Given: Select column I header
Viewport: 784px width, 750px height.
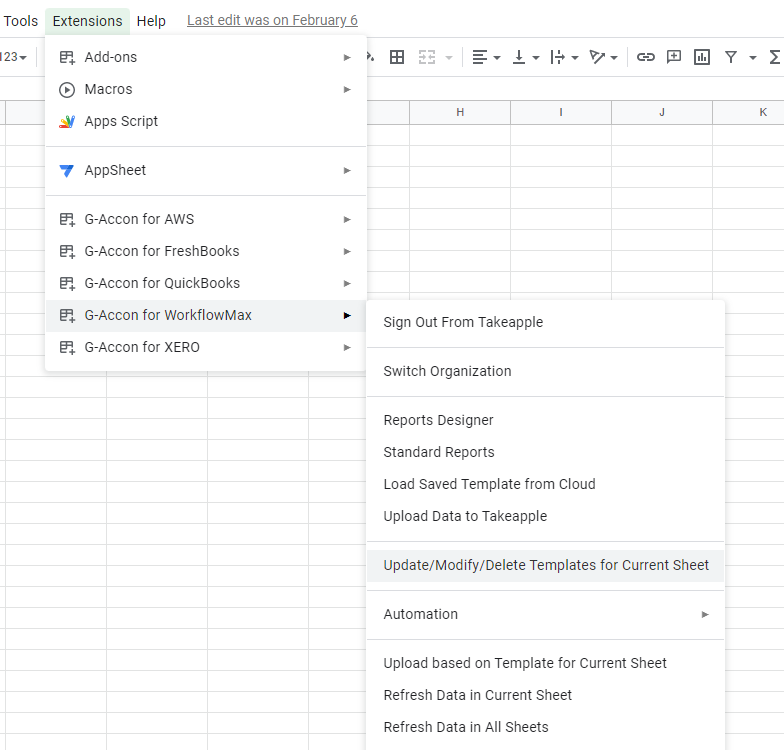Looking at the screenshot, I should 561,112.
